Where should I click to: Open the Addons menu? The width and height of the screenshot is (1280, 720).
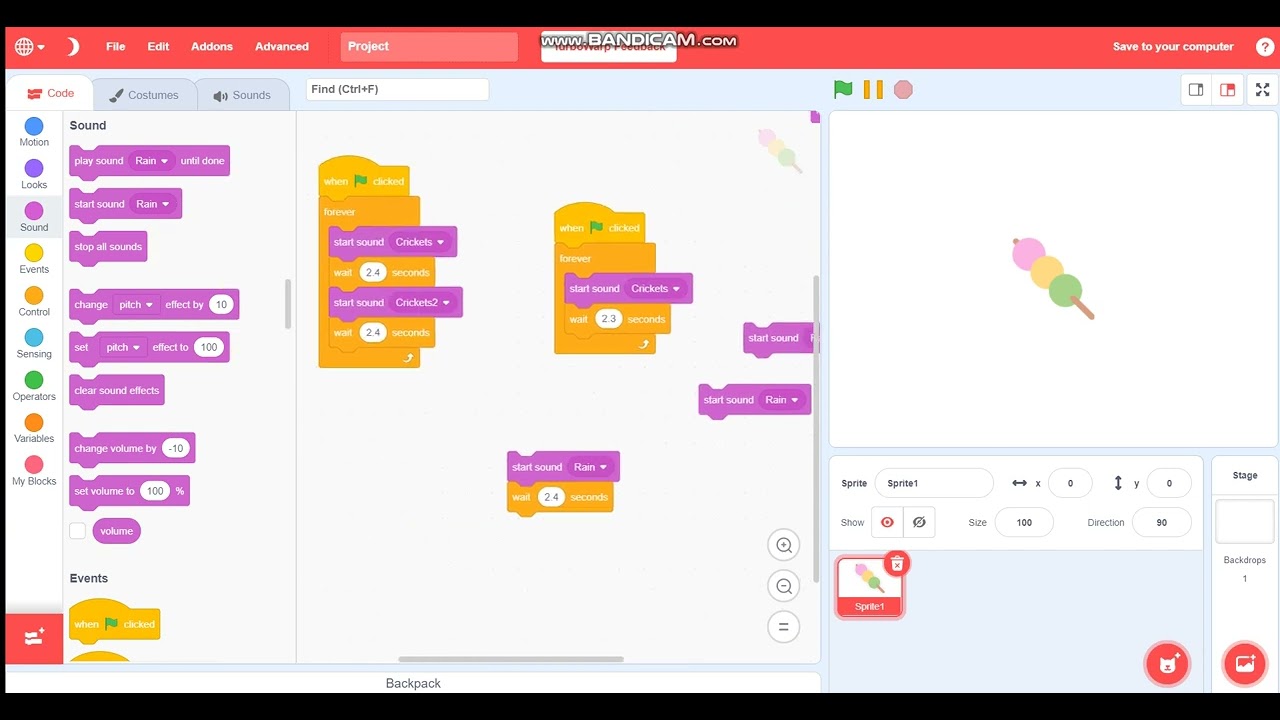tap(212, 46)
